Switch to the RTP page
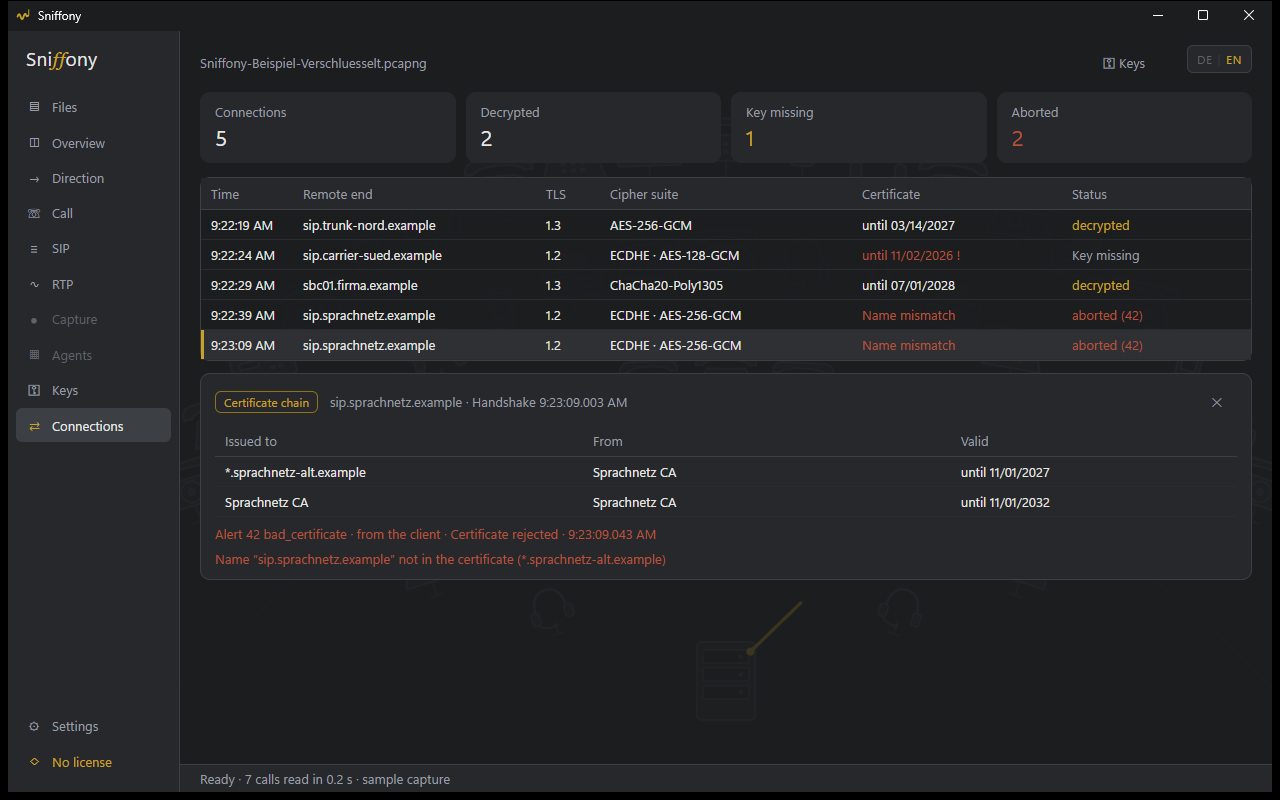1280x800 pixels. [x=93, y=284]
